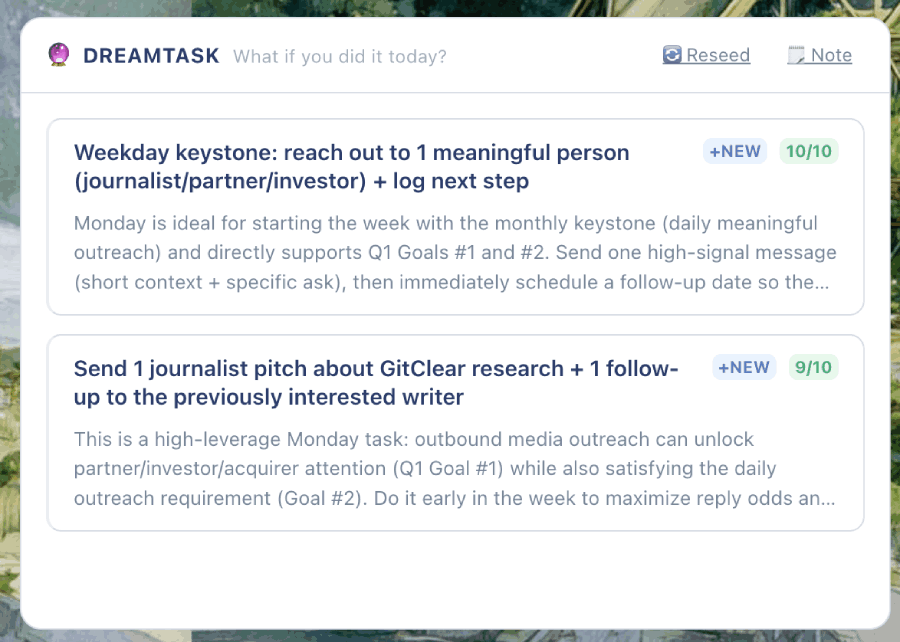Viewport: 900px width, 642px height.
Task: Click the "What if you did it today?" tagline
Action: pyautogui.click(x=340, y=56)
